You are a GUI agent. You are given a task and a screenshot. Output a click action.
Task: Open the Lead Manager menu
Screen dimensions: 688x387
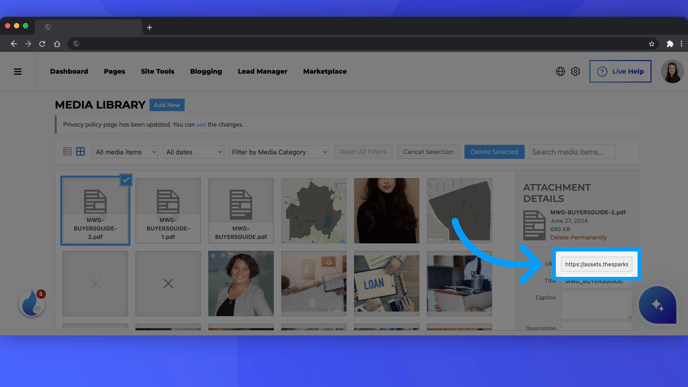[x=262, y=71]
